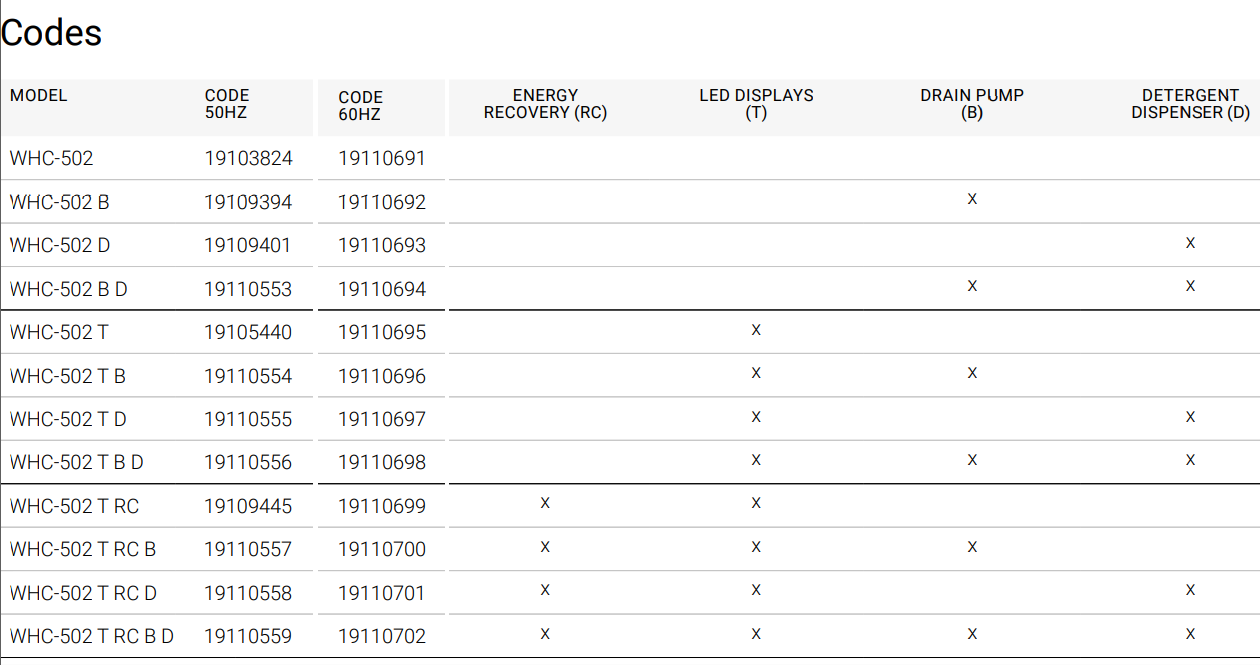Click the CODE 50HZ column header
The width and height of the screenshot is (1260, 665).
[x=227, y=104]
